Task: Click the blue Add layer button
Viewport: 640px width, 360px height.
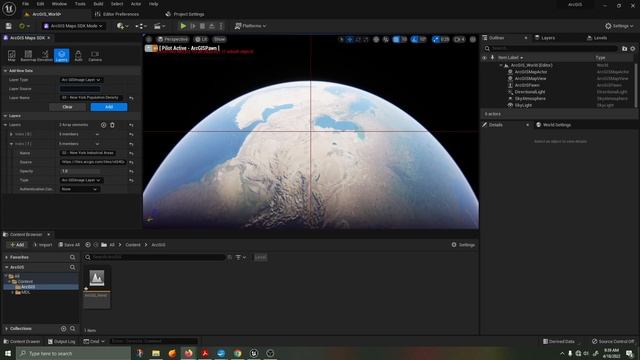Action: click(109, 107)
